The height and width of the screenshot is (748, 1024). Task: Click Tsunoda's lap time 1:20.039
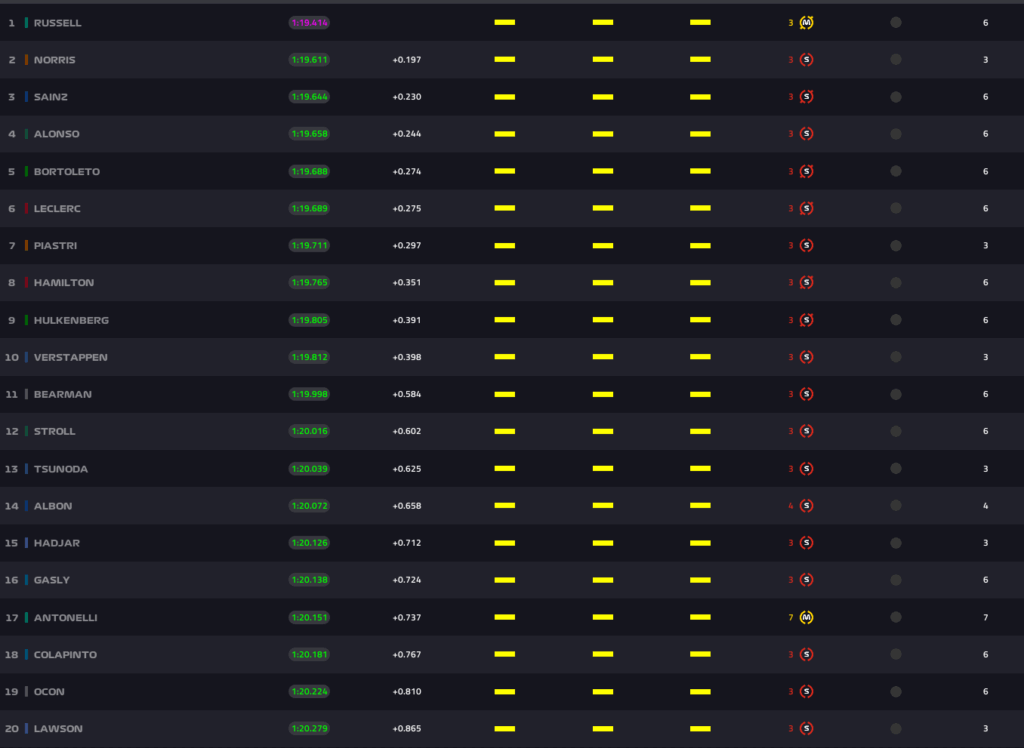tap(309, 469)
